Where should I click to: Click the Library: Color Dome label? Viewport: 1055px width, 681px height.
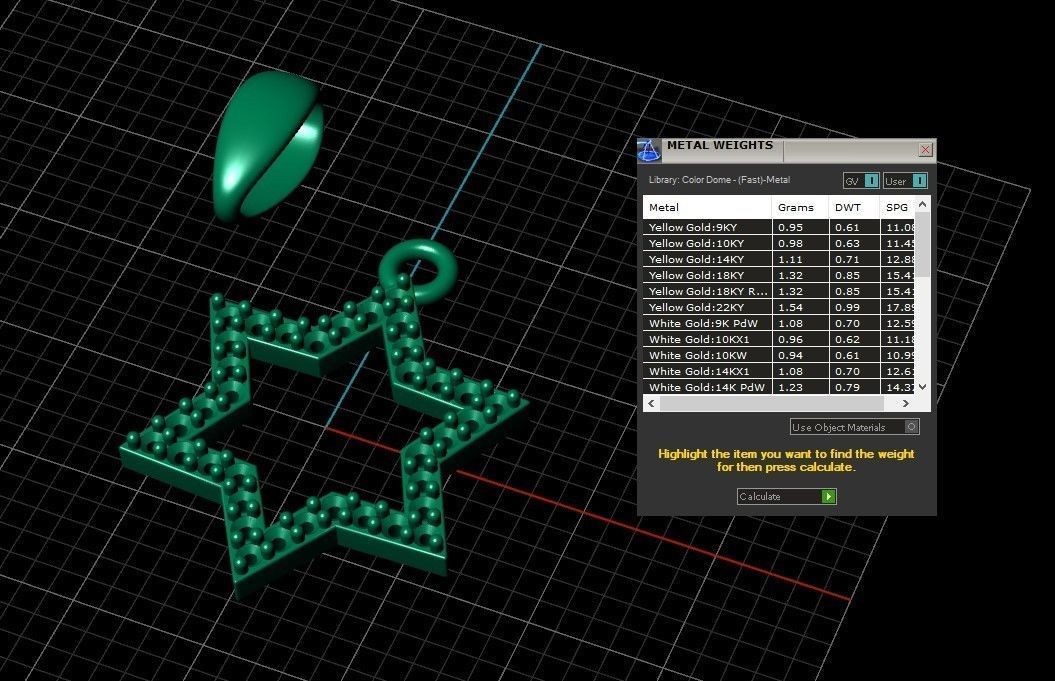[719, 180]
